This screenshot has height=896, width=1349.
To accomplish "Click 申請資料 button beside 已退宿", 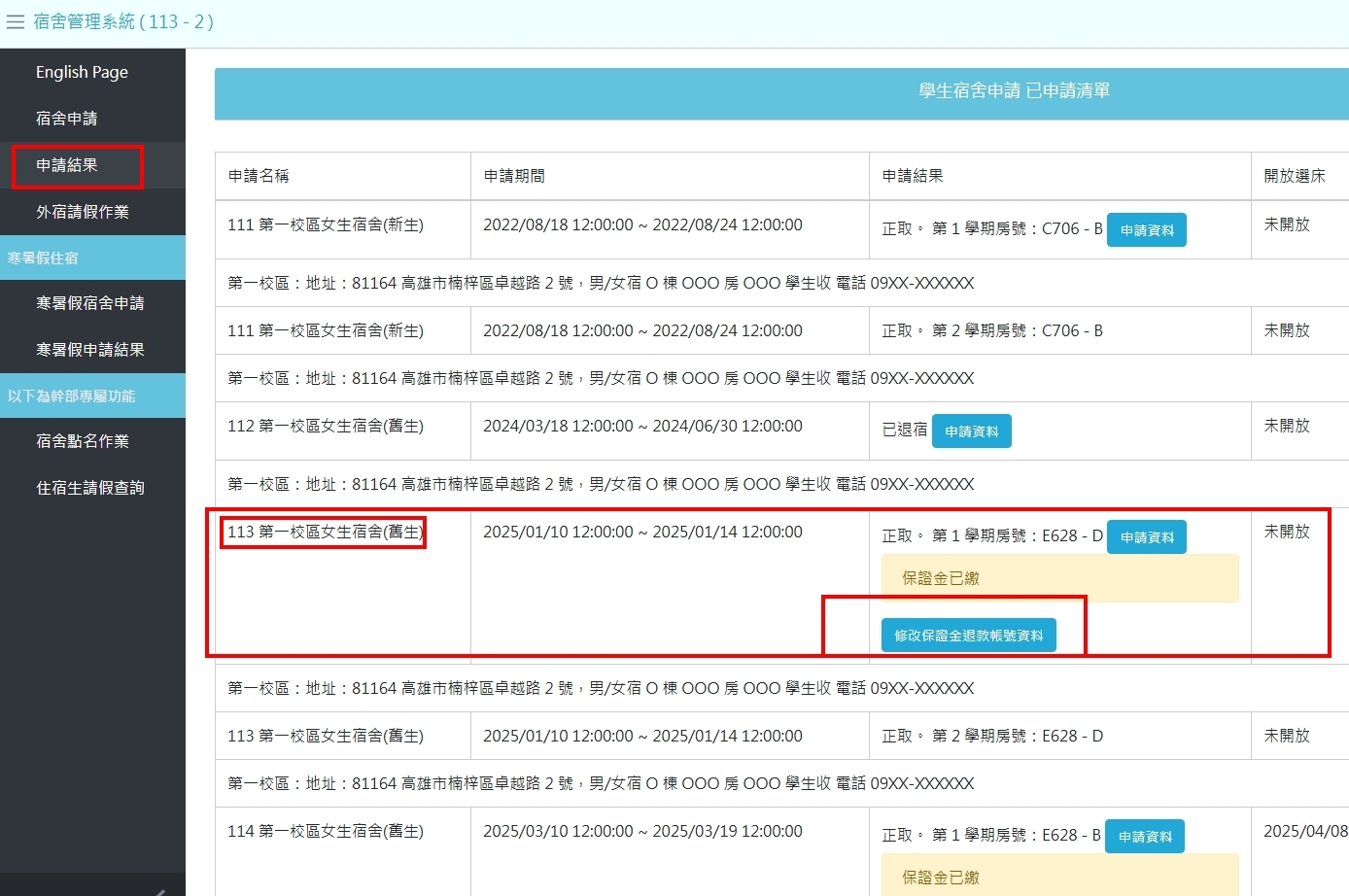I will tap(972, 431).
